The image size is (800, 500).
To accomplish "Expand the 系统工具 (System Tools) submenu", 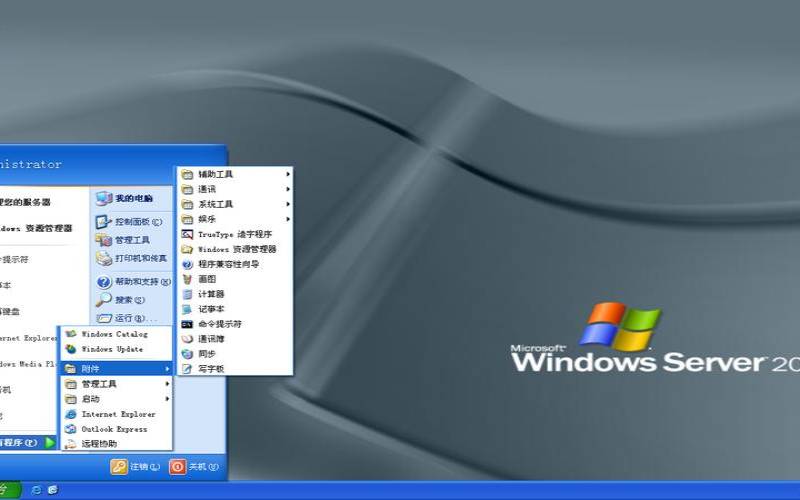I will coord(235,204).
